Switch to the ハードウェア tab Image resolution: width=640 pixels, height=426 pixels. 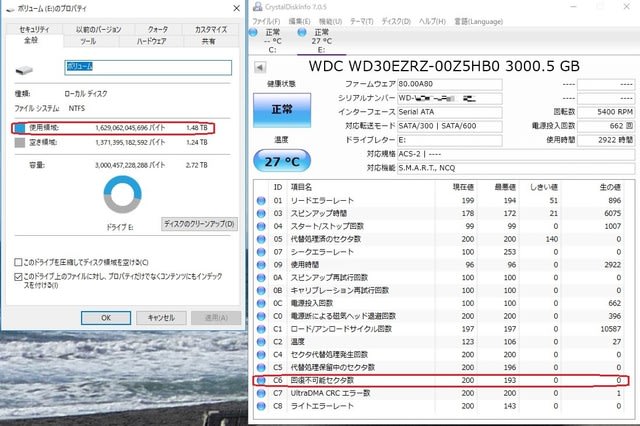(x=151, y=41)
